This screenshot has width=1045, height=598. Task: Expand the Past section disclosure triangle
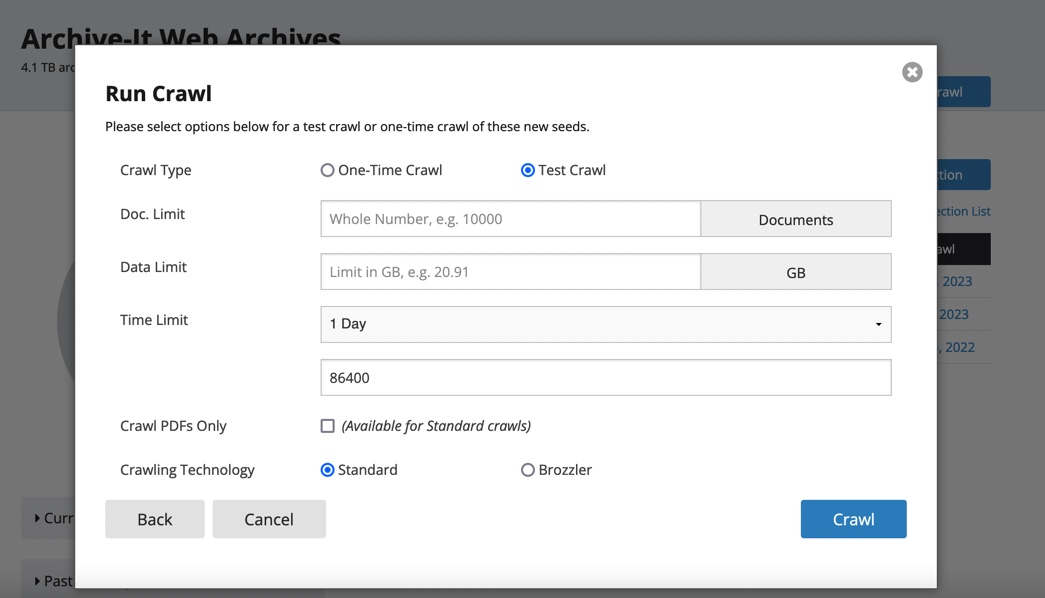(x=38, y=581)
